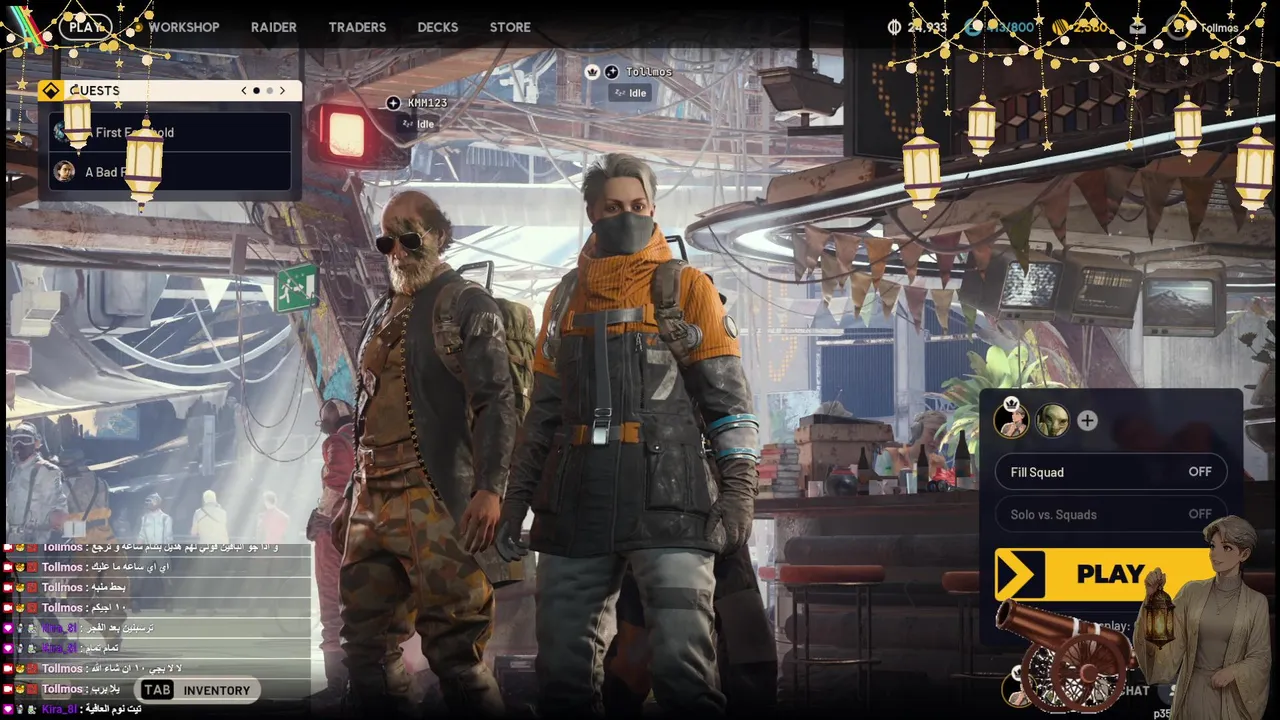Image resolution: width=1280 pixels, height=720 pixels.
Task: Click the gold token icon beside 2,580
Action: coord(1060,27)
